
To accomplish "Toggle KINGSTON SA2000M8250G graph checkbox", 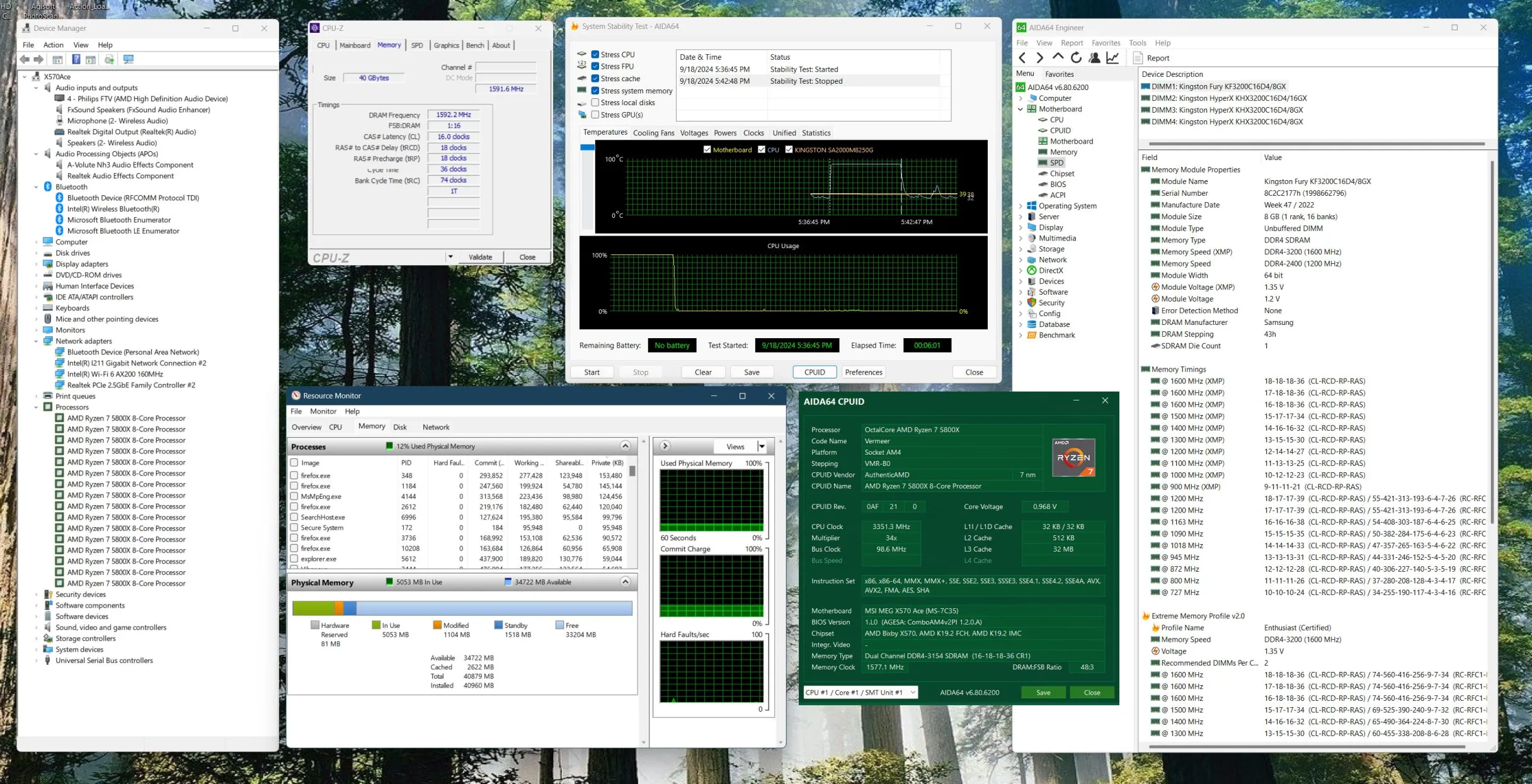I will click(x=789, y=149).
